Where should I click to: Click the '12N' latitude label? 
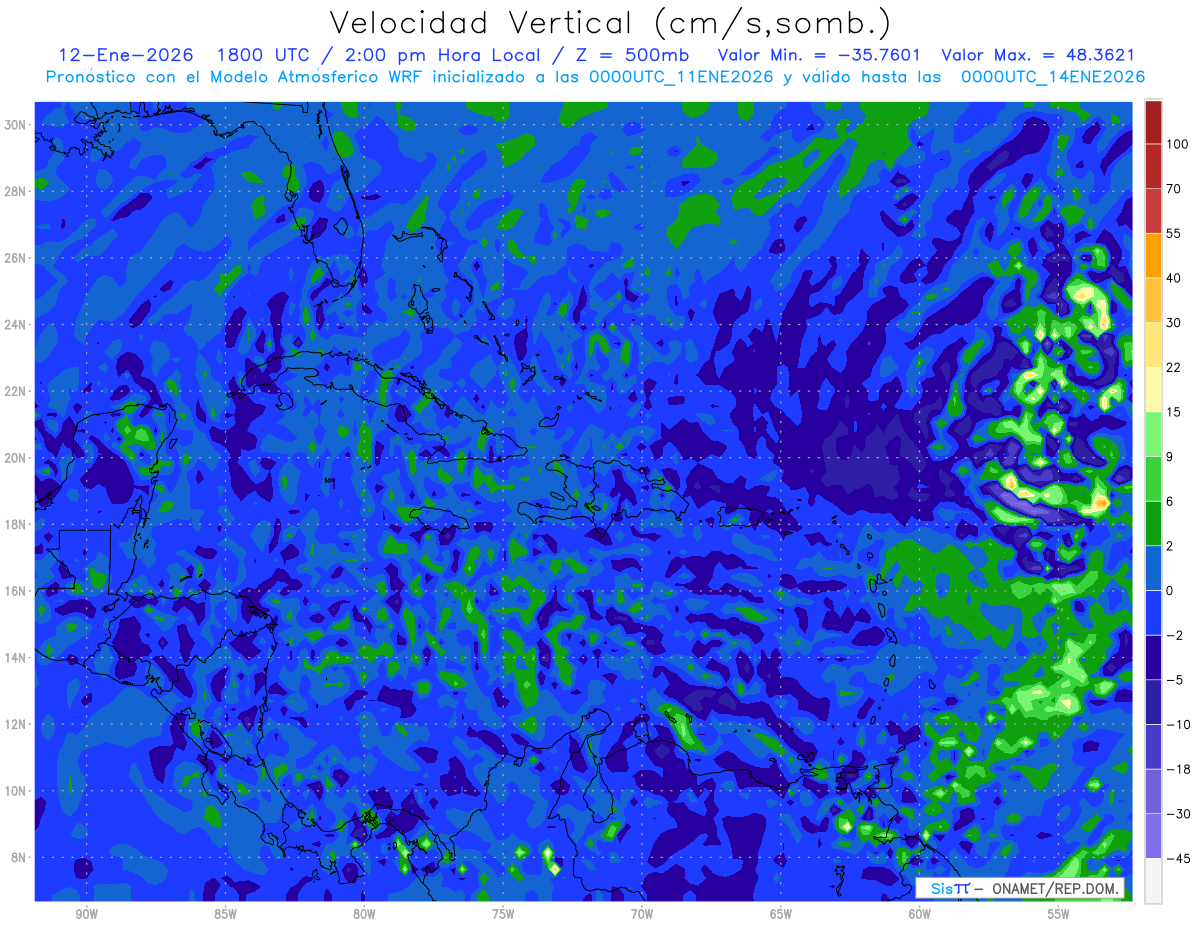click(17, 724)
